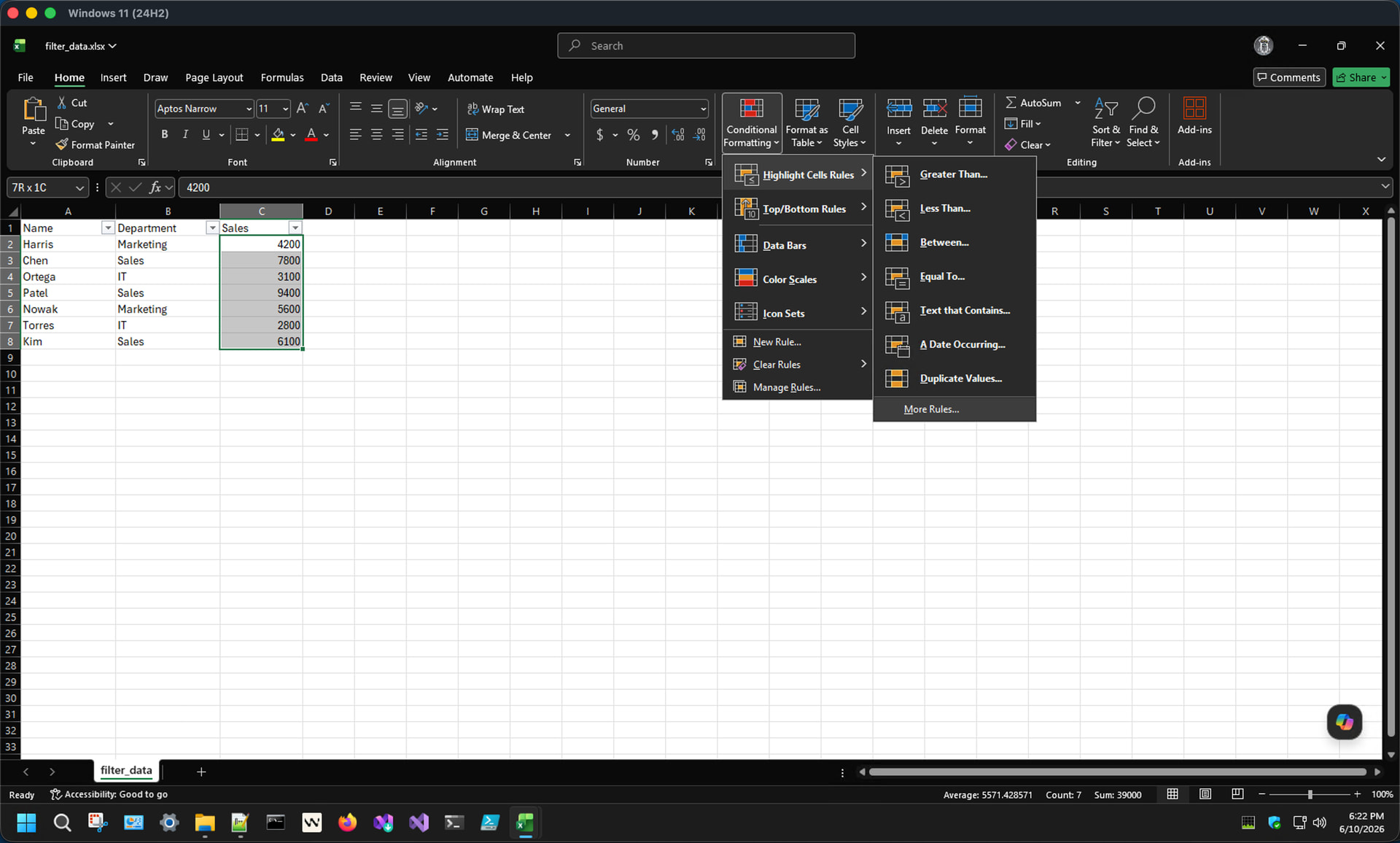Add a new sheet with plus button

coord(201,772)
